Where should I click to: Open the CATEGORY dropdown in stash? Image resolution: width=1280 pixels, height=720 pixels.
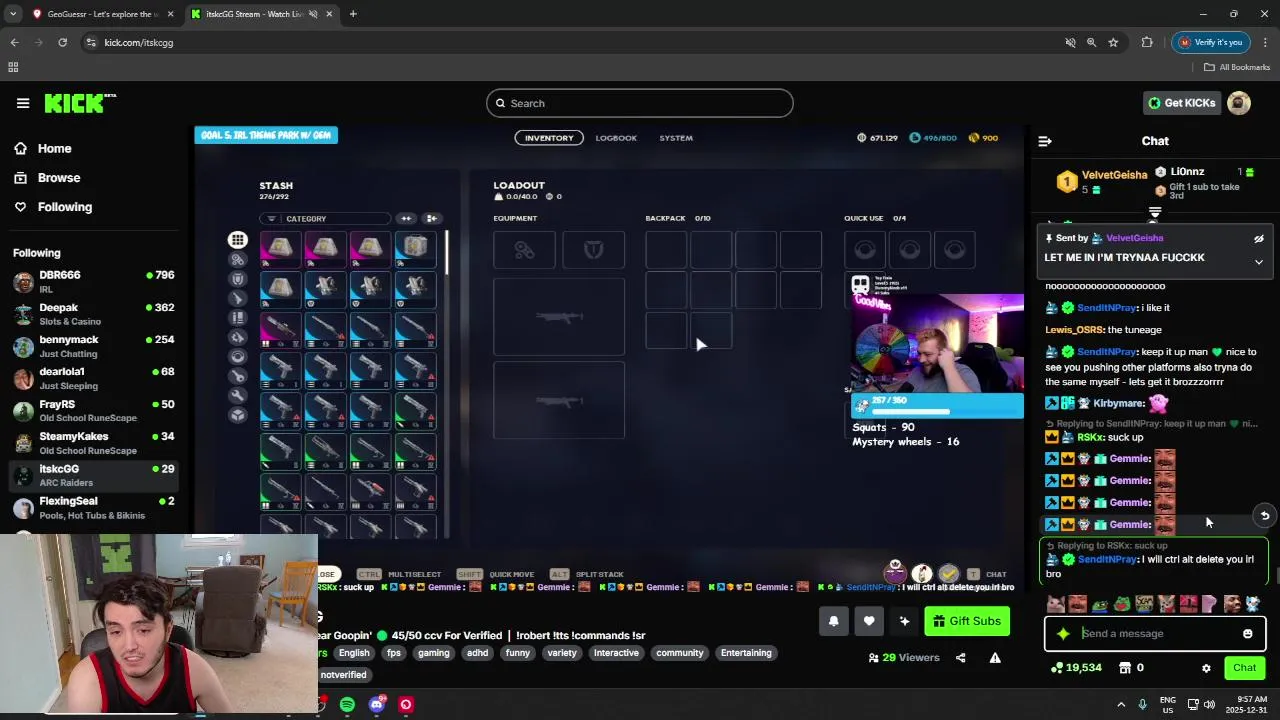point(324,218)
